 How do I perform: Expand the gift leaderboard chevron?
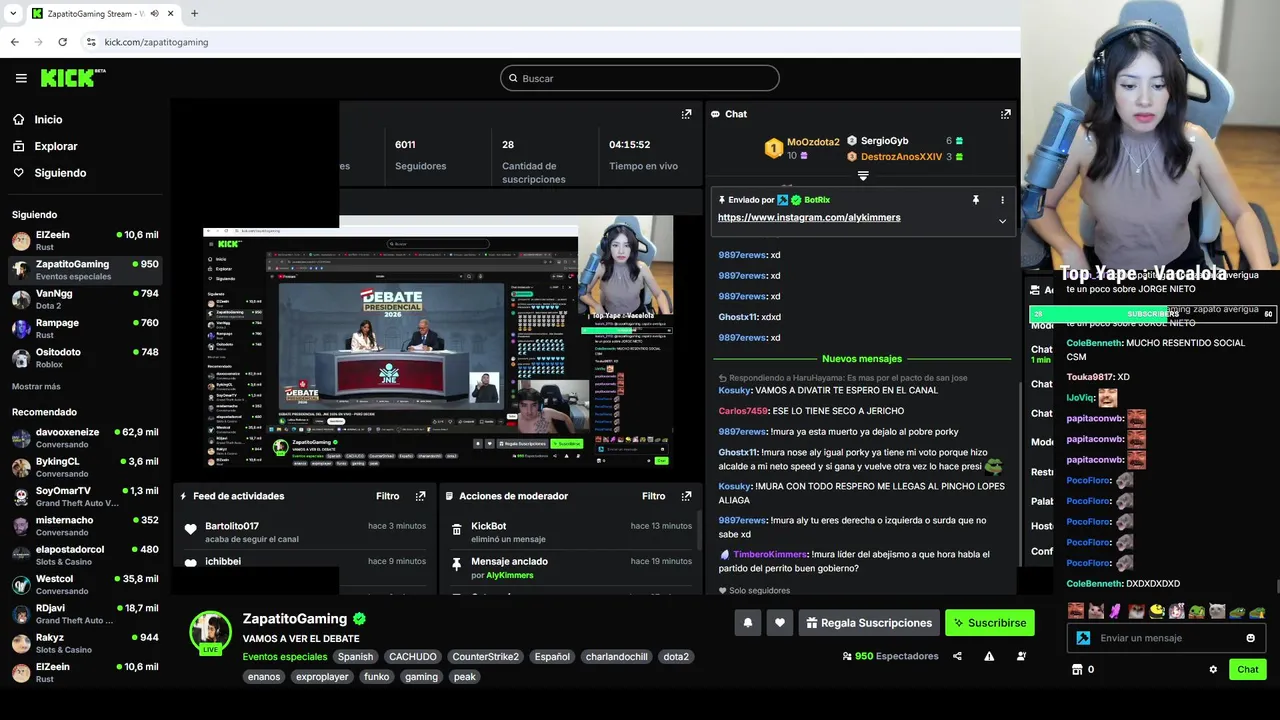click(863, 175)
